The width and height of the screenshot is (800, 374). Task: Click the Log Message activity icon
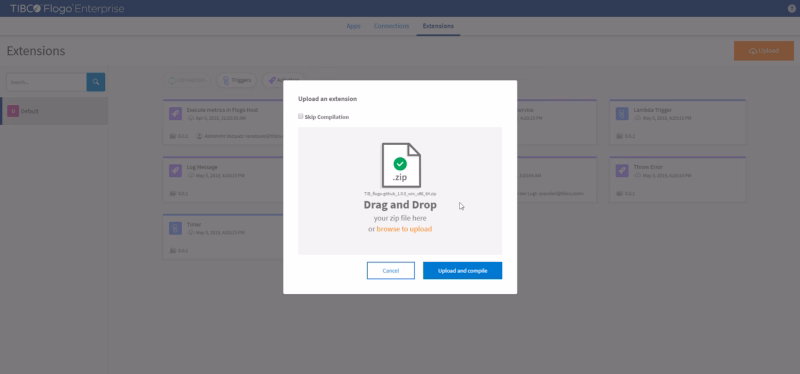point(175,171)
